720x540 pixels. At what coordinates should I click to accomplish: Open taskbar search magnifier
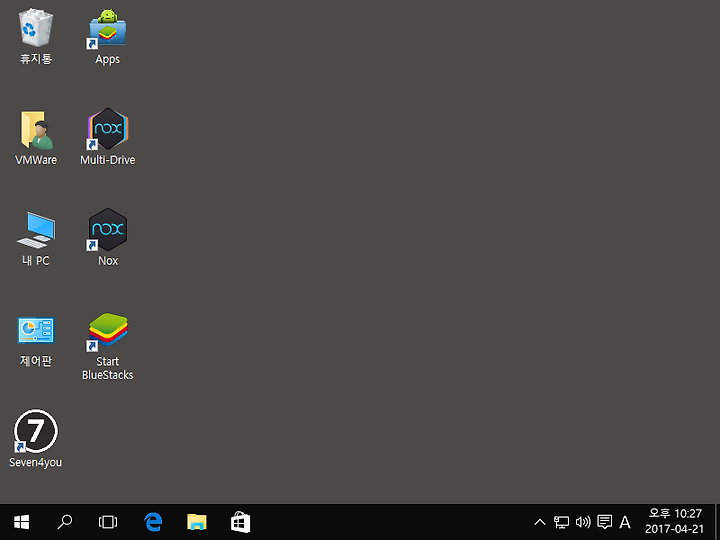65,522
